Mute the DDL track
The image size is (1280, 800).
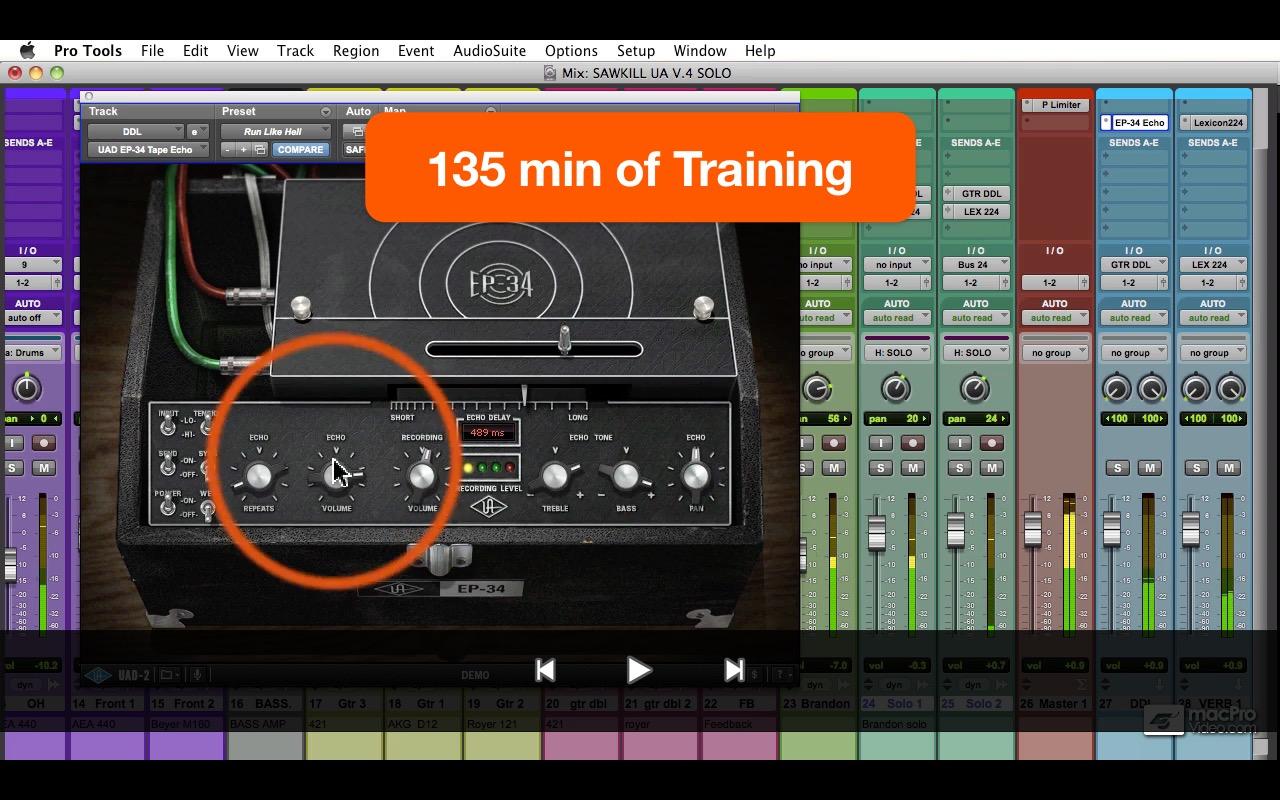point(1150,468)
